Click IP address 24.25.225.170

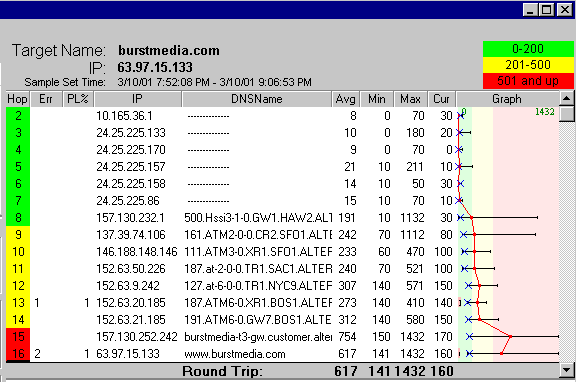click(131, 149)
